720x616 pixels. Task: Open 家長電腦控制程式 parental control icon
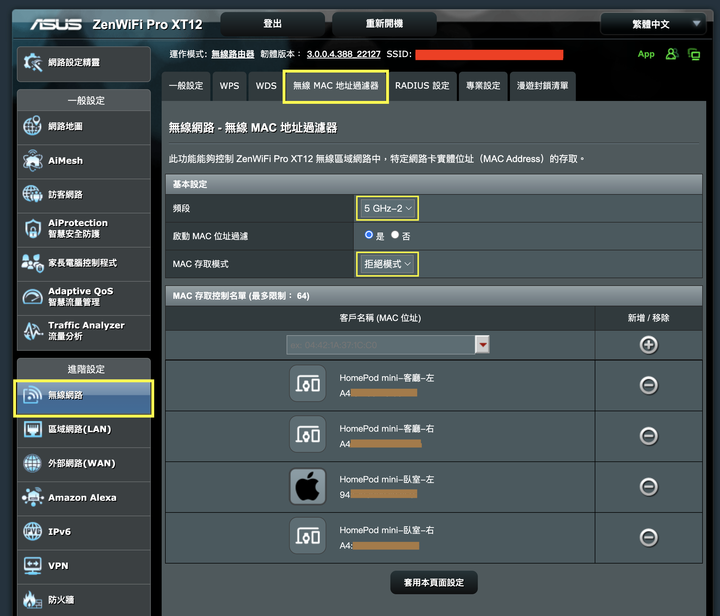tap(33, 263)
